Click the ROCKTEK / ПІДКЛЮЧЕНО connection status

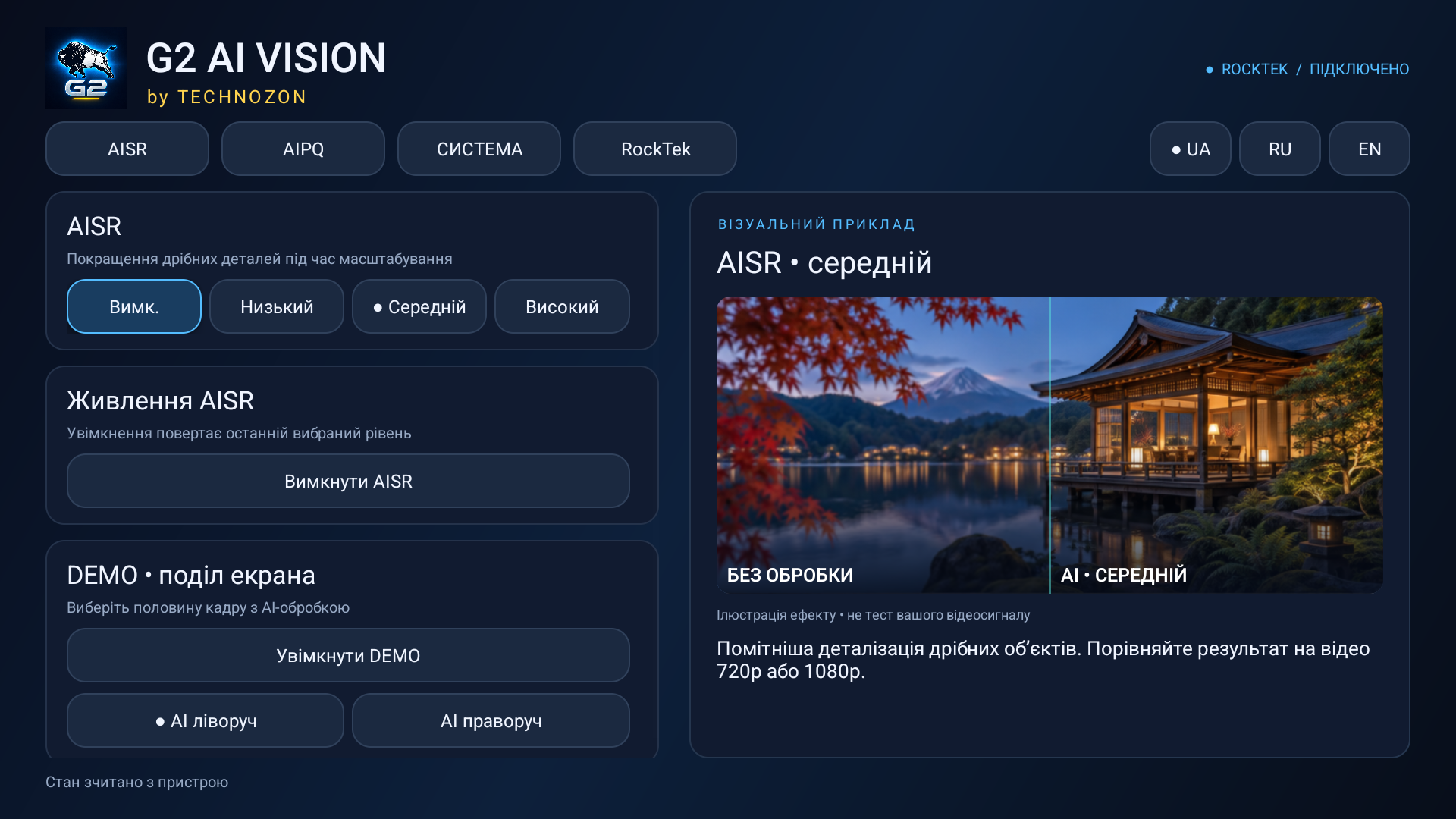(x=1307, y=69)
